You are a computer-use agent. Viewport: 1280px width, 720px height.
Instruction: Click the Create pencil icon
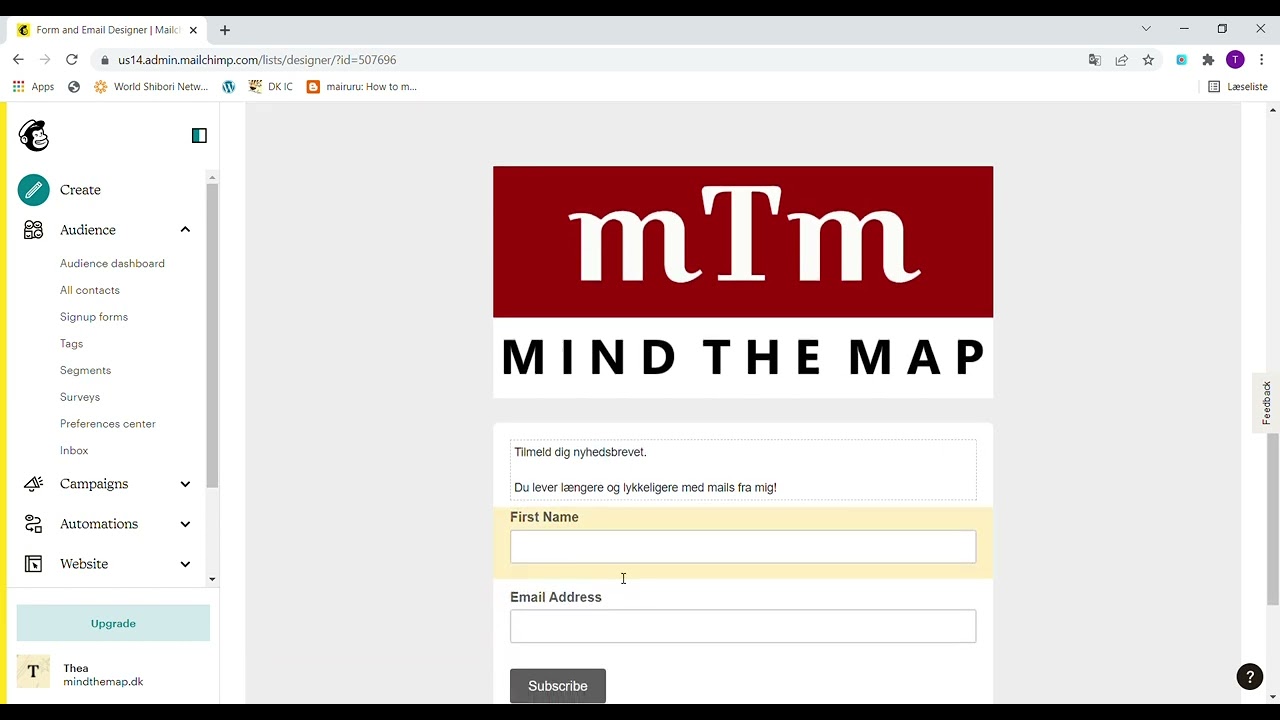33,190
